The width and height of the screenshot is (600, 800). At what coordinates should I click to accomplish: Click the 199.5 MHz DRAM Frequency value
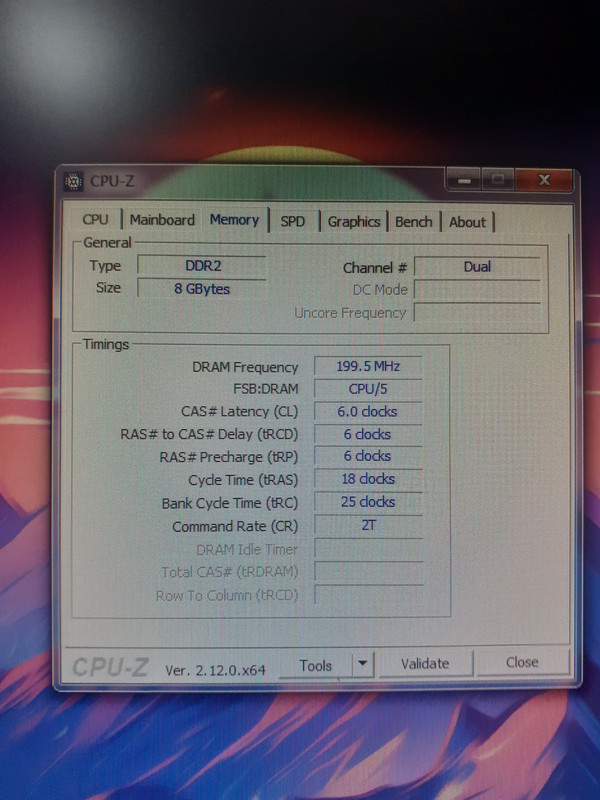(x=368, y=366)
